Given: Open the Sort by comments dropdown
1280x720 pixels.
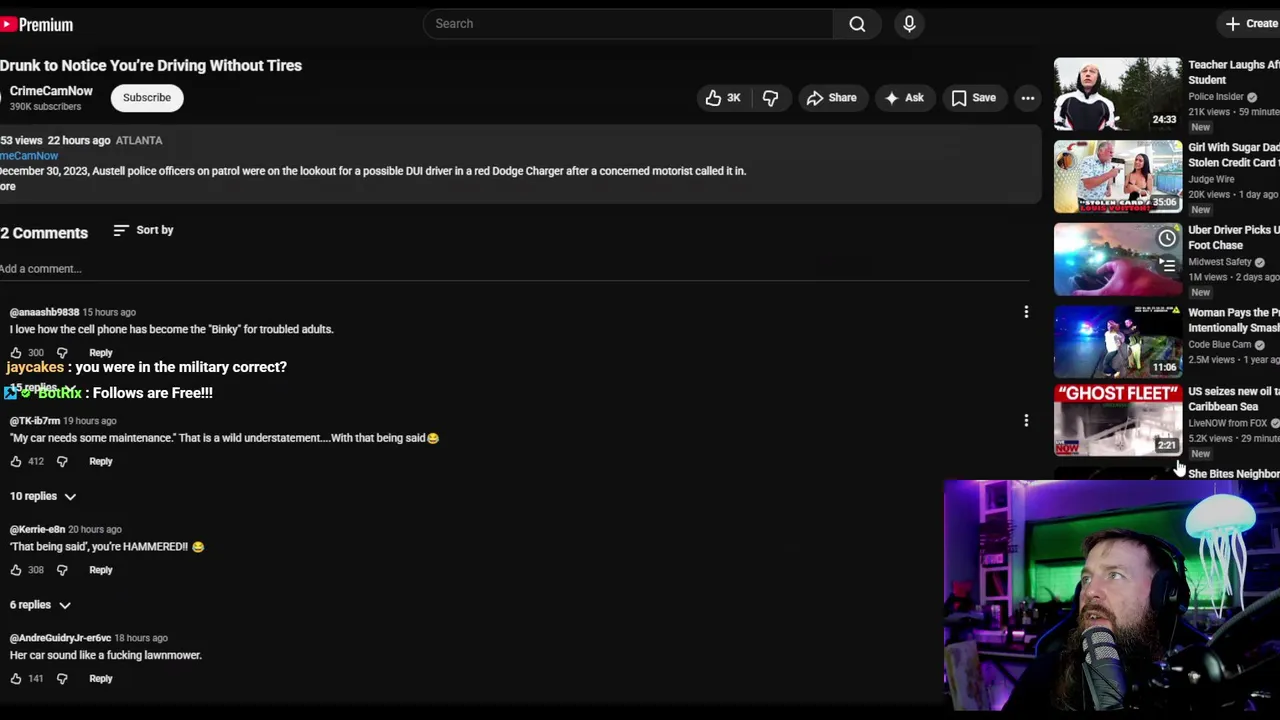Looking at the screenshot, I should (143, 230).
